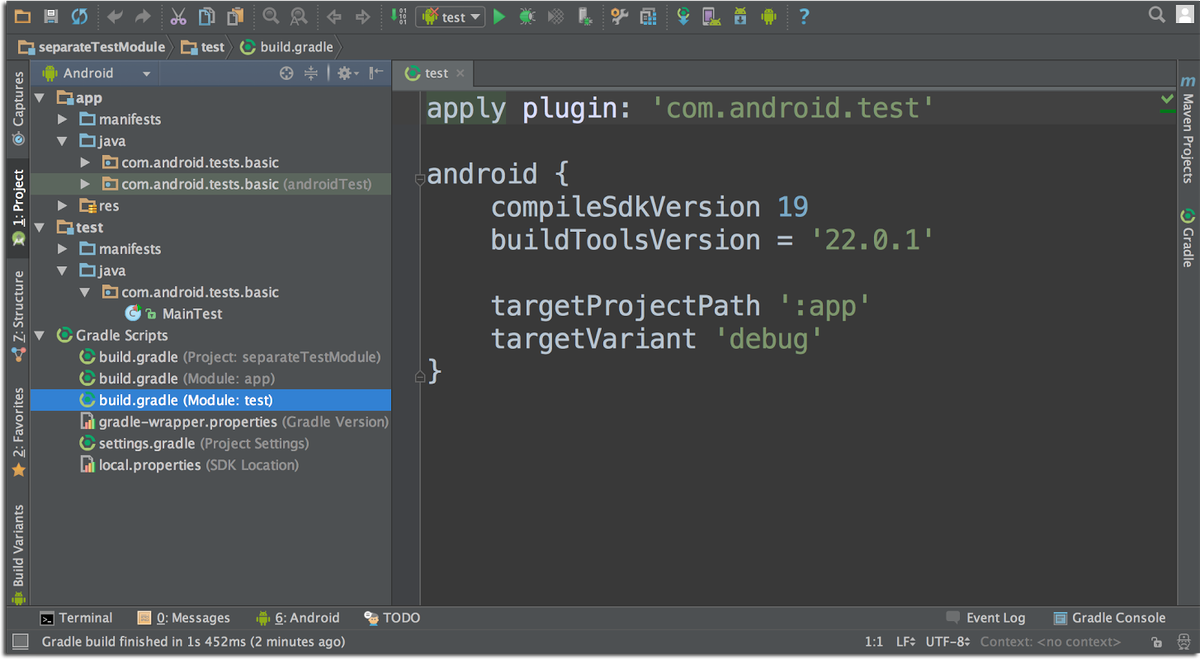Click the Search Everywhere magnifier at top right
1200x659 pixels.
pos(1157,14)
